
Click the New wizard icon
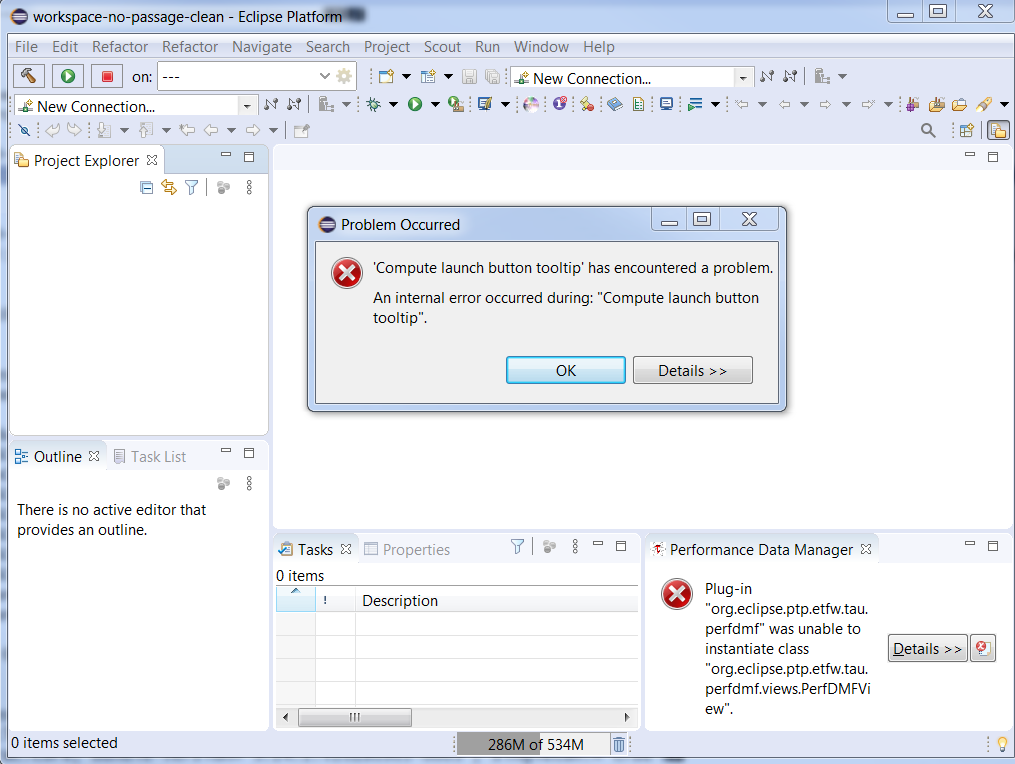coord(386,76)
